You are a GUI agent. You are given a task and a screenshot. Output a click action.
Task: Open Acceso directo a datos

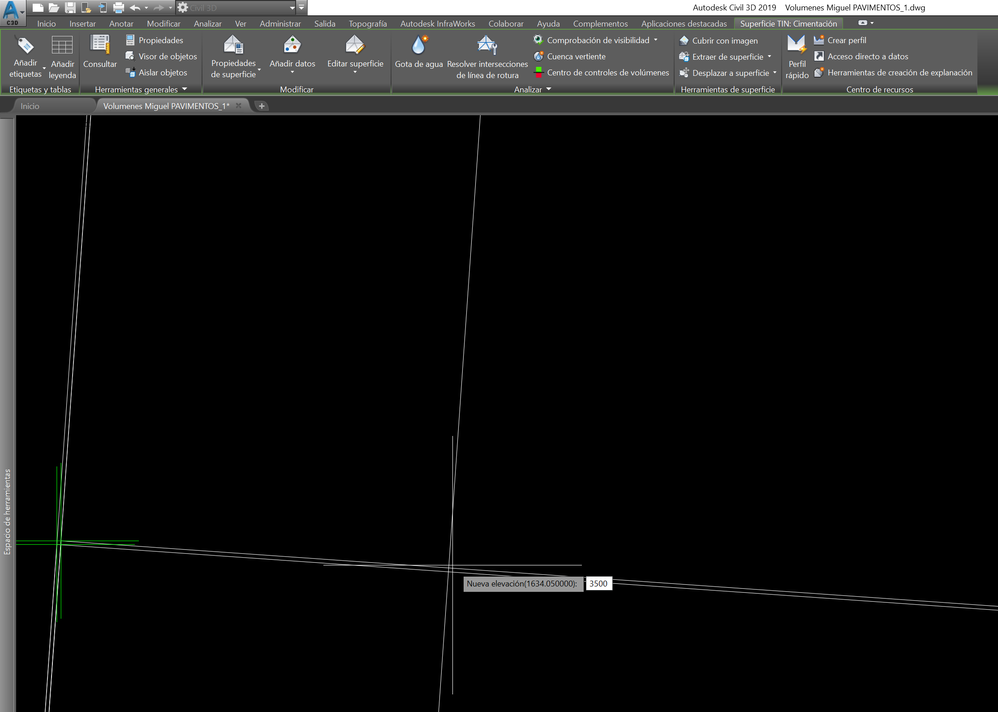861,56
